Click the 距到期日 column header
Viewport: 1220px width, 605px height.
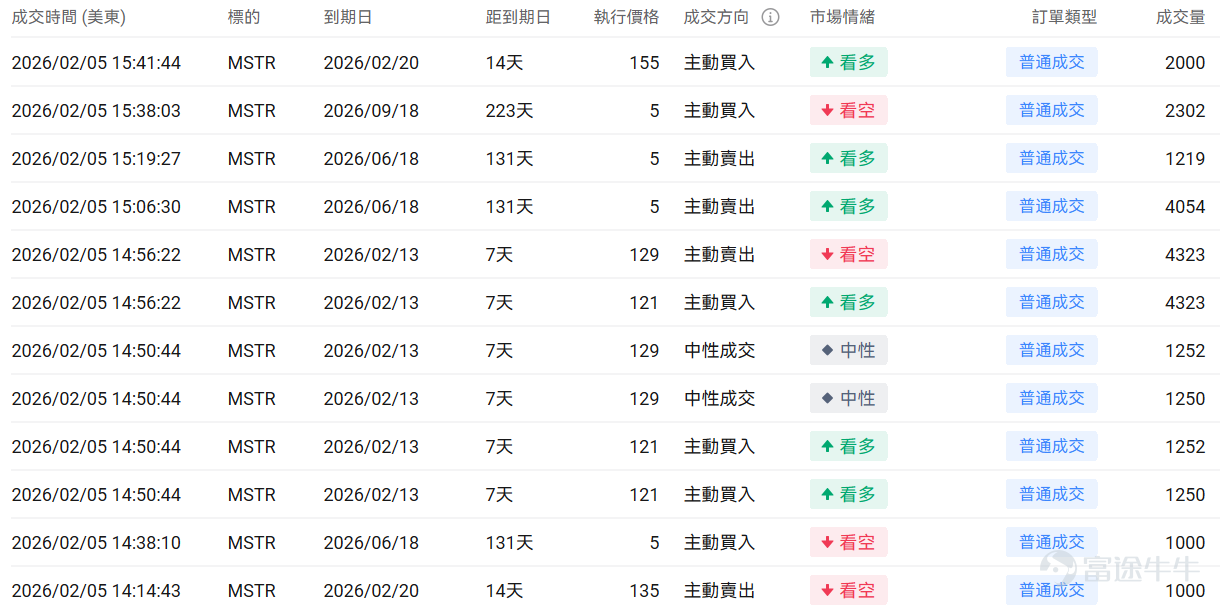pos(518,17)
